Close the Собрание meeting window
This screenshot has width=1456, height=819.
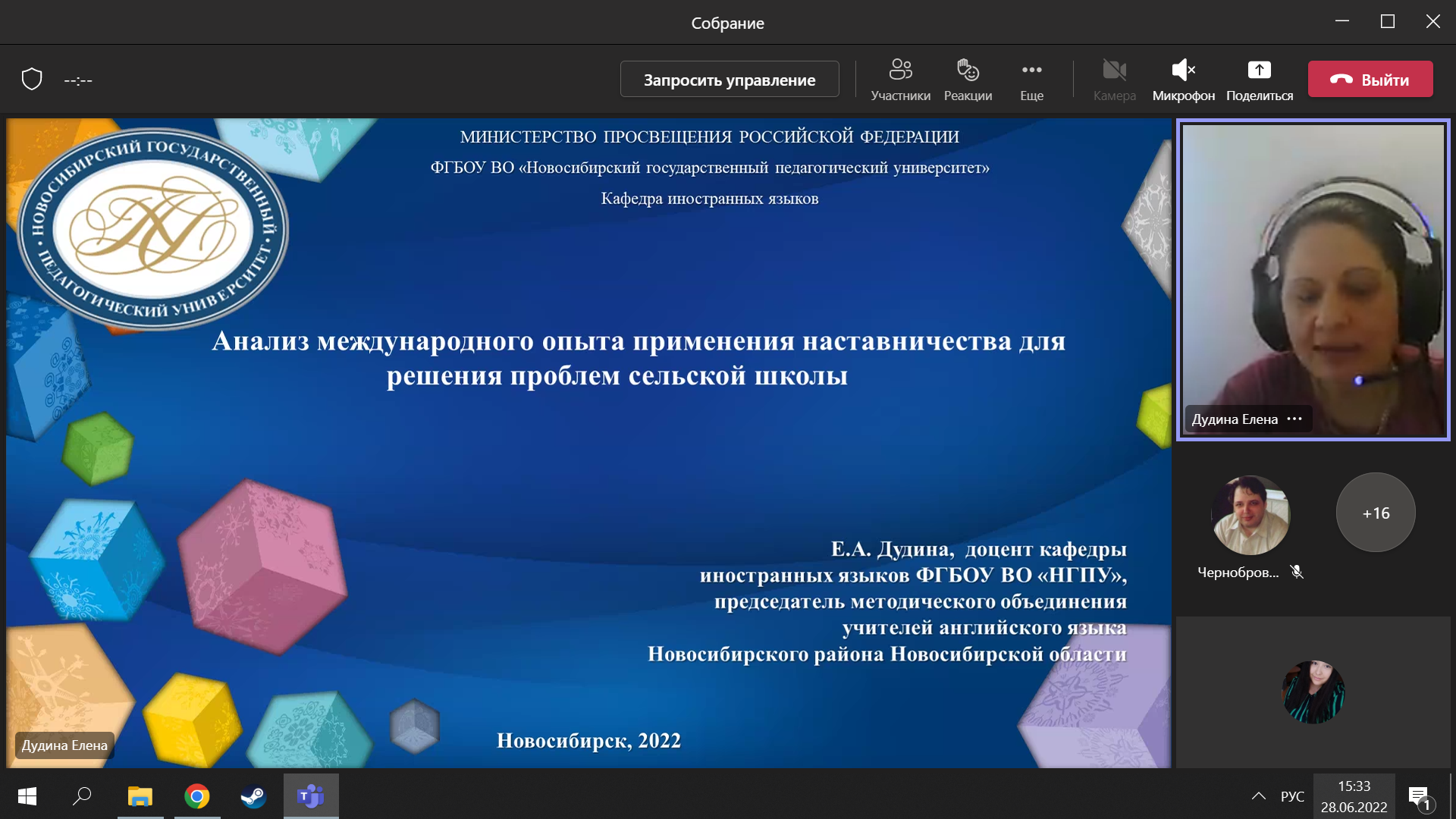(1432, 21)
